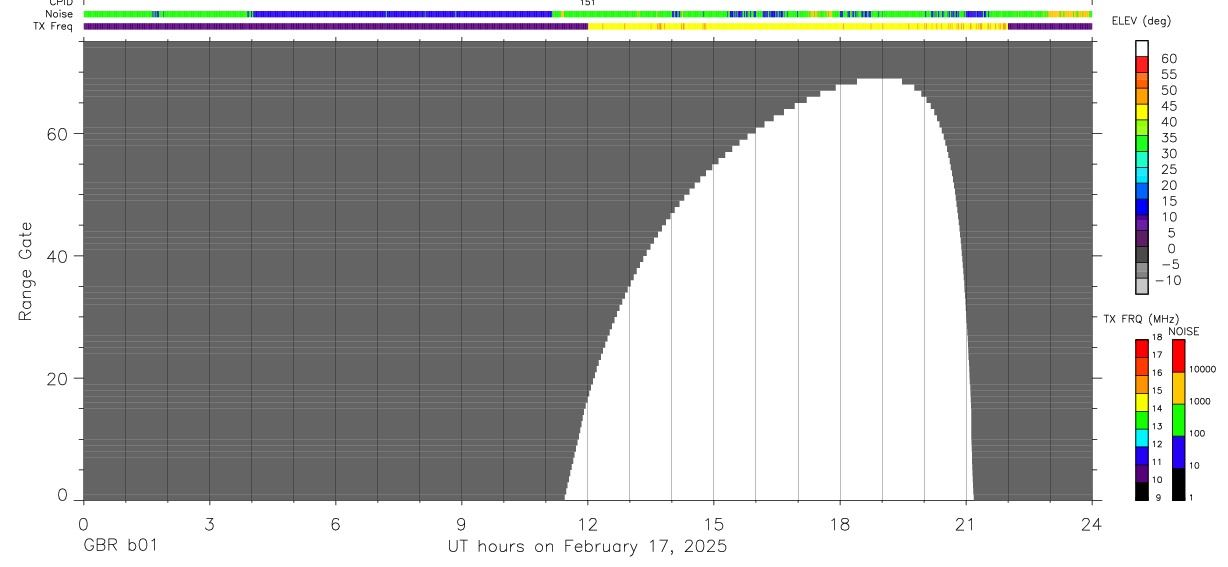
Task: Select blue swatch in NOISE color bar
Action: click(1178, 452)
